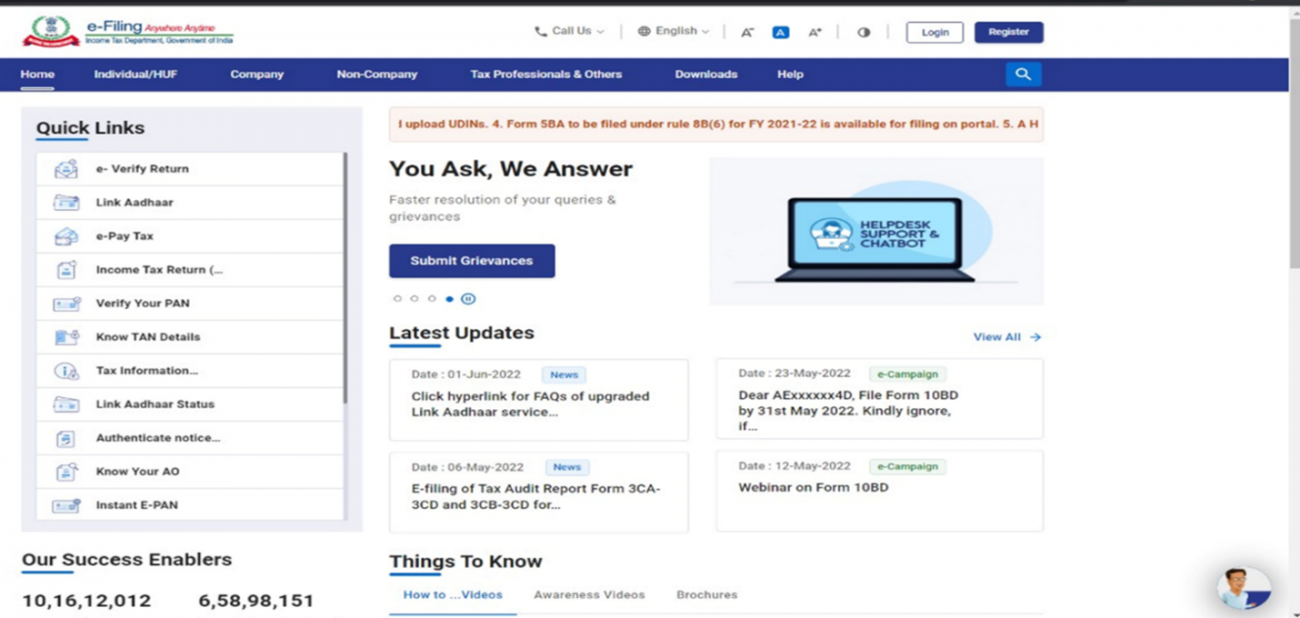Image resolution: width=1300 pixels, height=618 pixels.
Task: Open e-Pay Tax via its envelope icon
Action: coord(66,236)
